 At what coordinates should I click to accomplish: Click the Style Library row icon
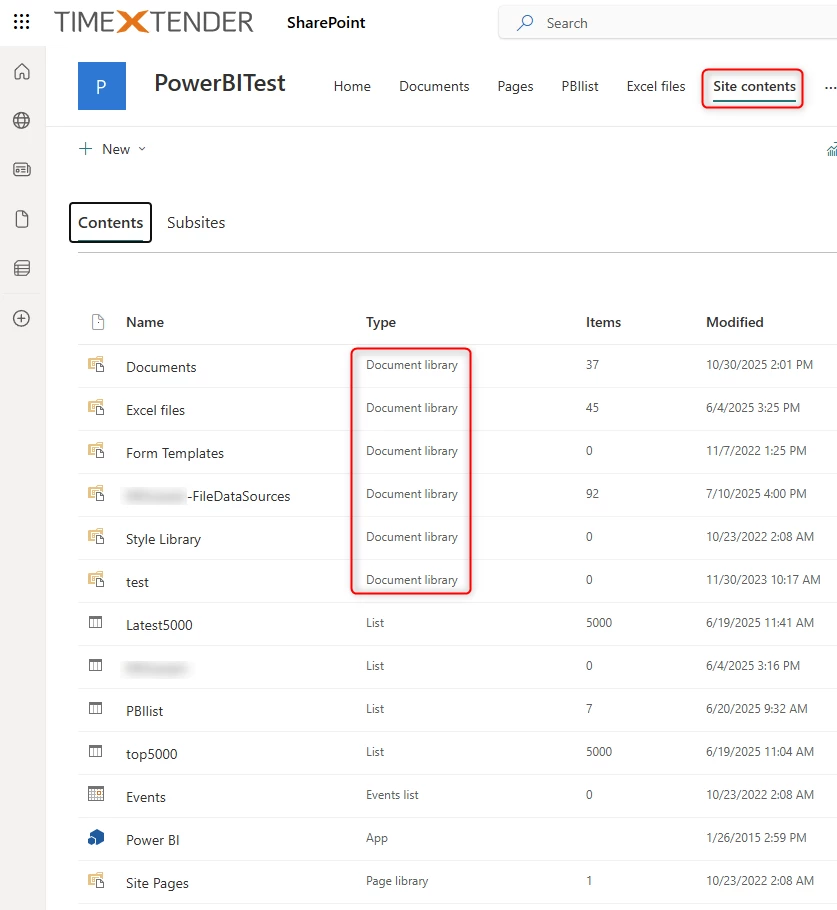[x=96, y=536]
